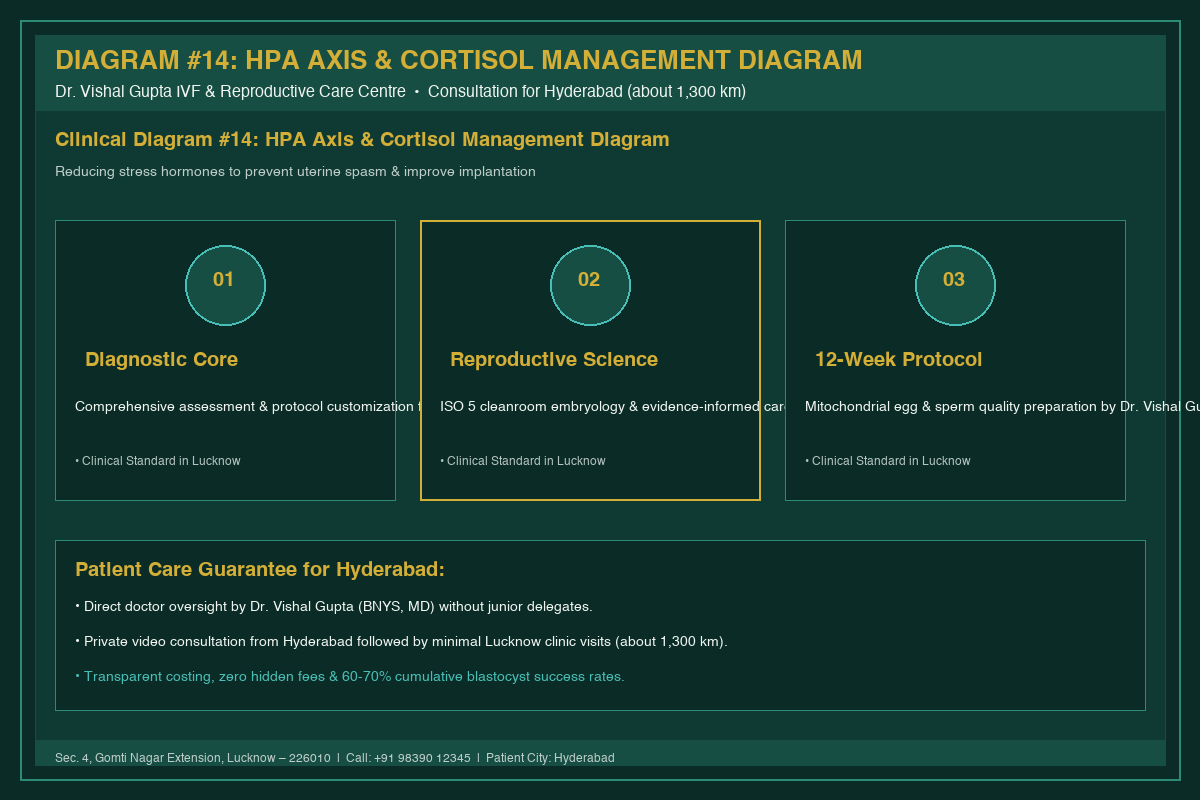
Task: Click 'Clinical Standard in Lucknow' under 12-Week Protocol
Action: click(x=888, y=461)
